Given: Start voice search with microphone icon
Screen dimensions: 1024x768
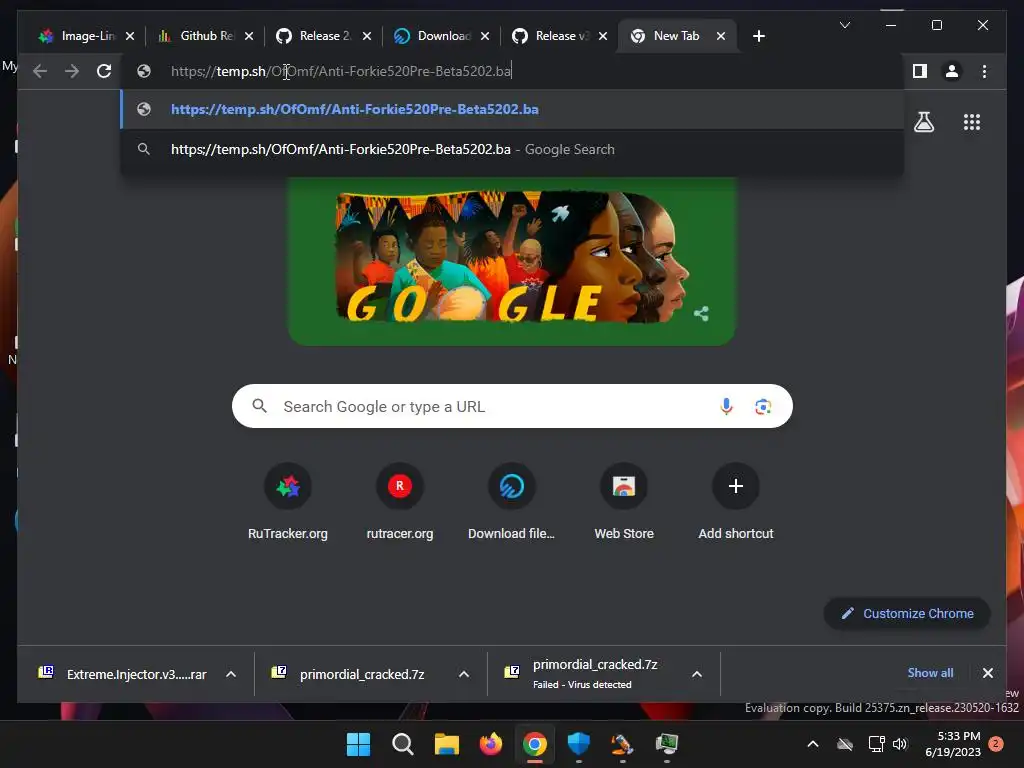Looking at the screenshot, I should (x=726, y=406).
